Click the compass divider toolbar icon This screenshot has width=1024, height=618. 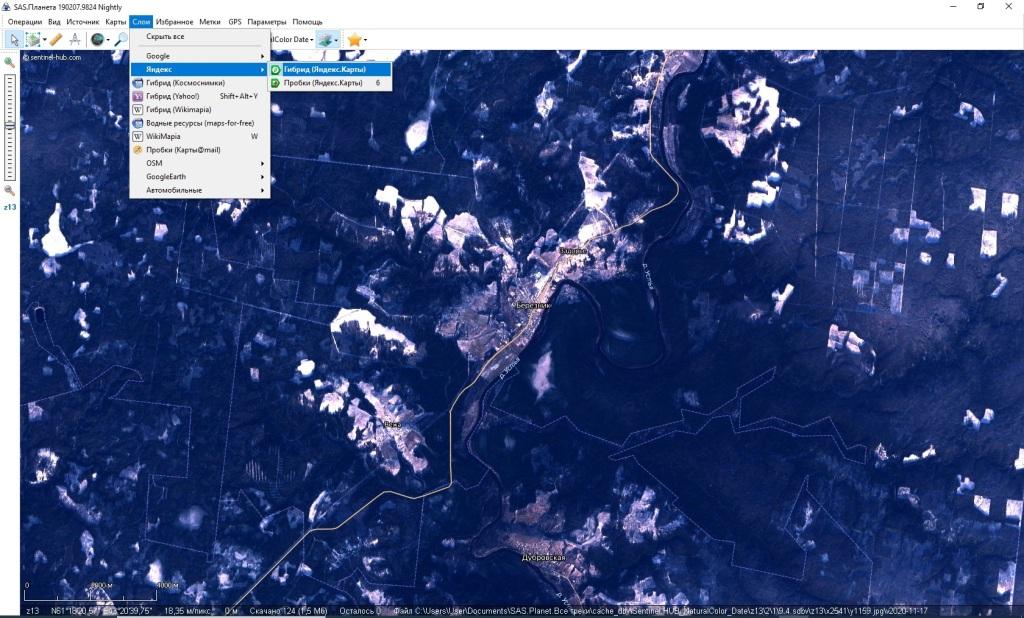tap(75, 39)
